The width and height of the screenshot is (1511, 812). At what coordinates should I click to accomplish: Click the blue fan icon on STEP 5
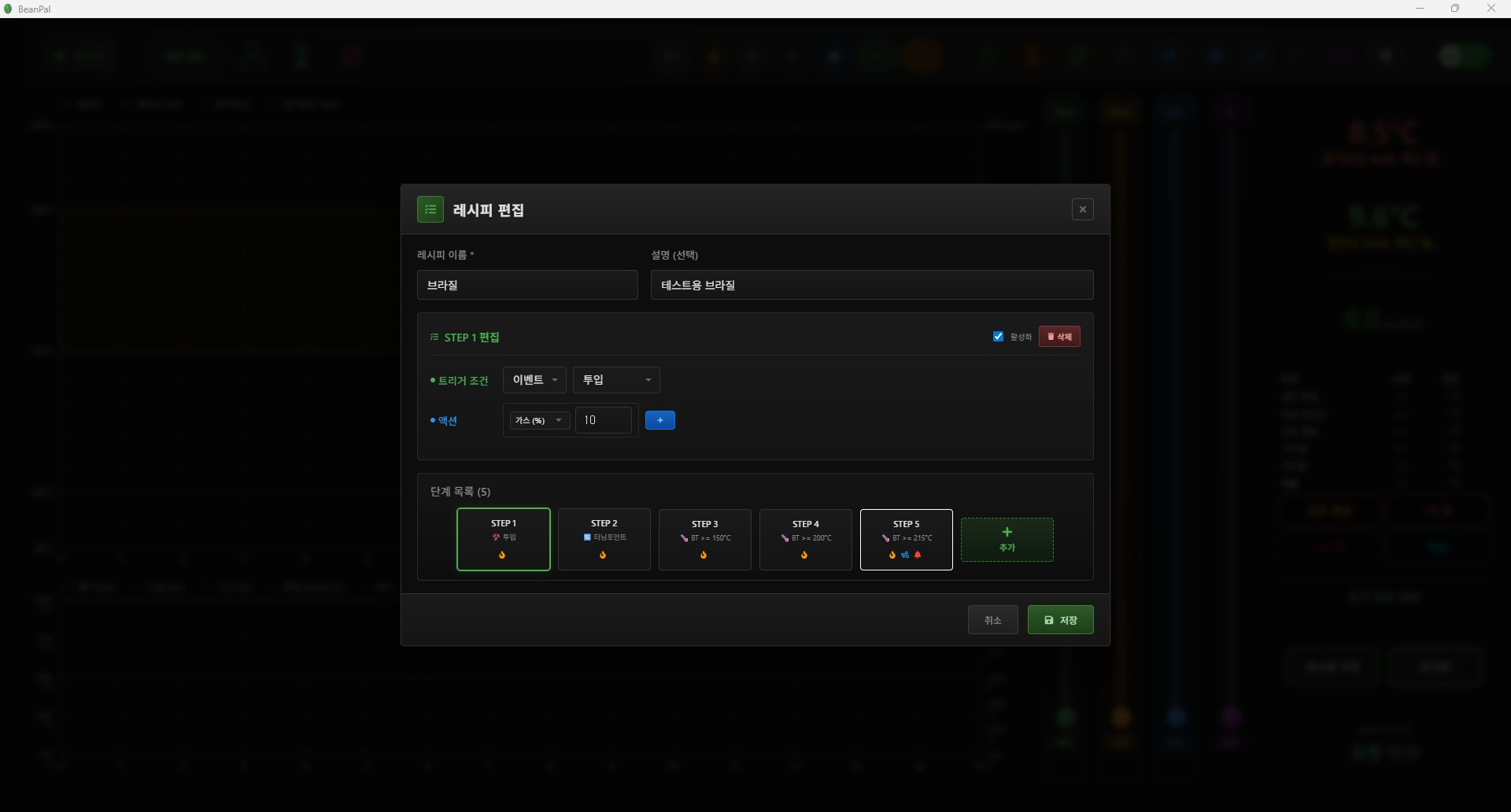click(x=905, y=555)
